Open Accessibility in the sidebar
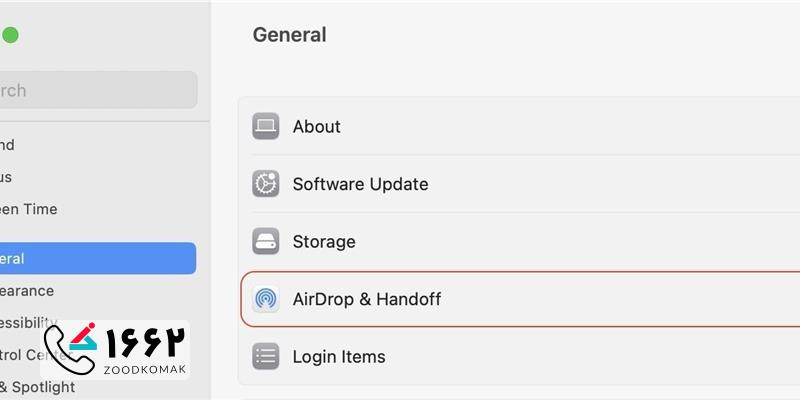The height and width of the screenshot is (400, 800). 28,322
